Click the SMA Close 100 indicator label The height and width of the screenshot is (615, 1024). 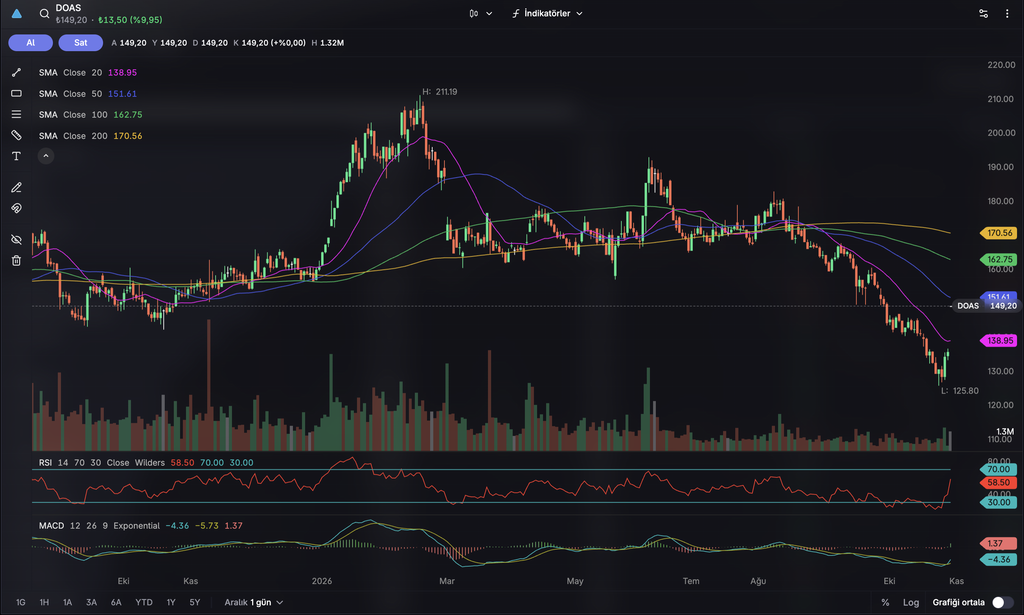coord(90,114)
